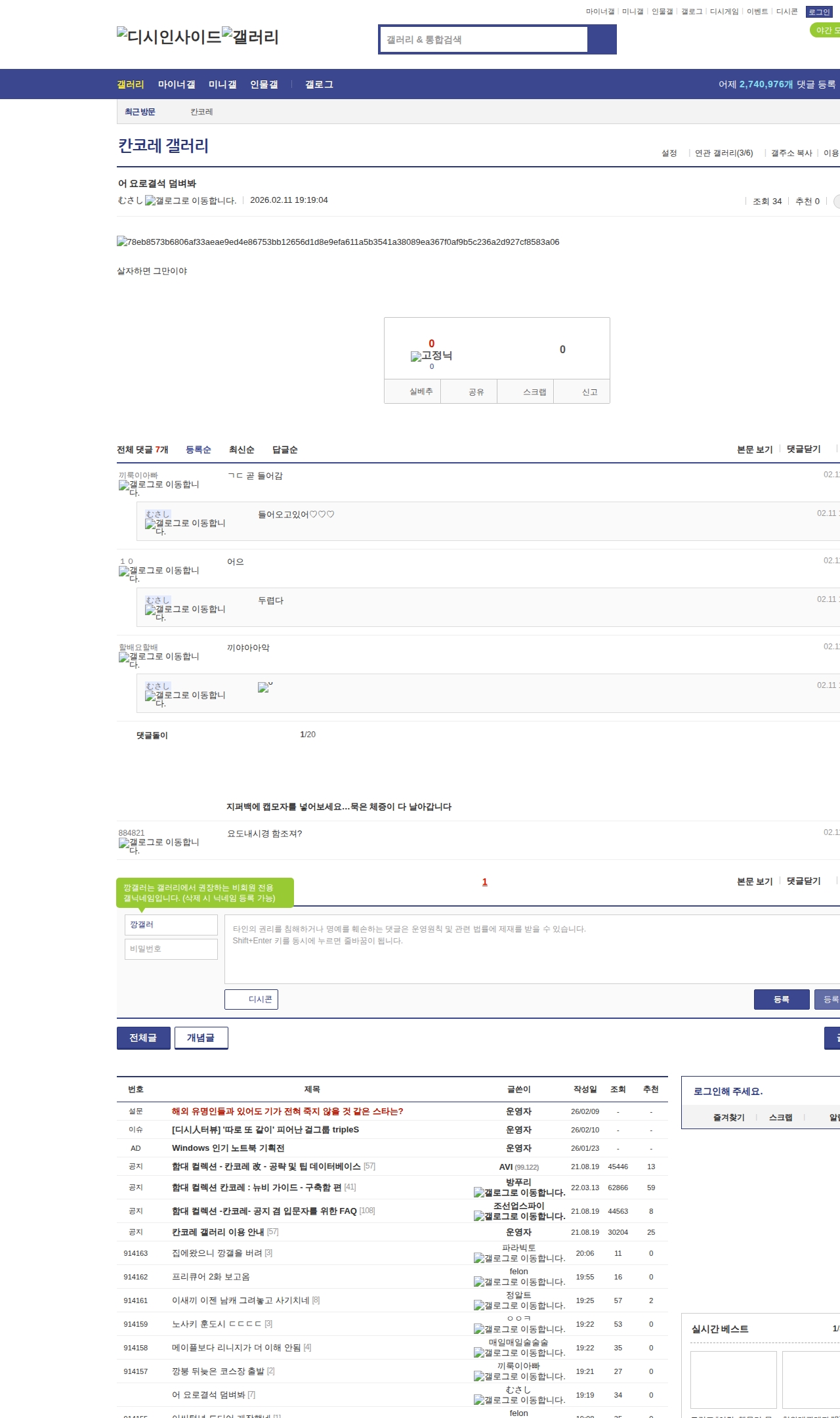The image size is (840, 1418).
Task: Sort comments by 최신순
Action: (241, 450)
